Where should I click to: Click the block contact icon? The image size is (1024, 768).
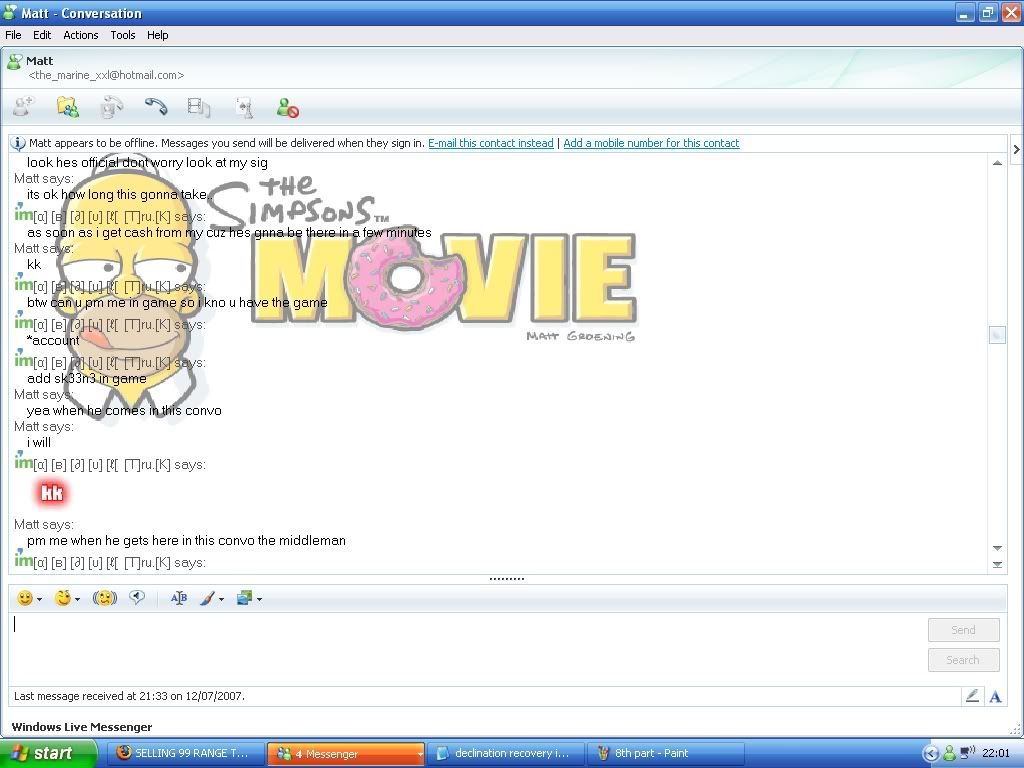[x=288, y=107]
